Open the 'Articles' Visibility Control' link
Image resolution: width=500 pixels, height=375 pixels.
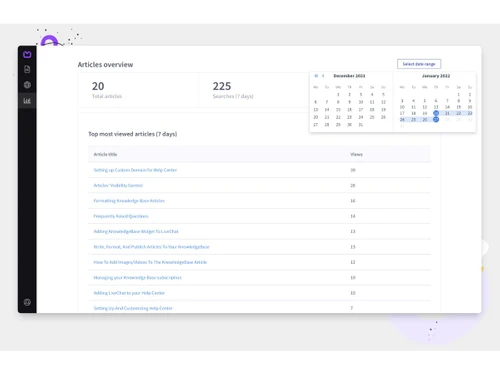click(118, 185)
